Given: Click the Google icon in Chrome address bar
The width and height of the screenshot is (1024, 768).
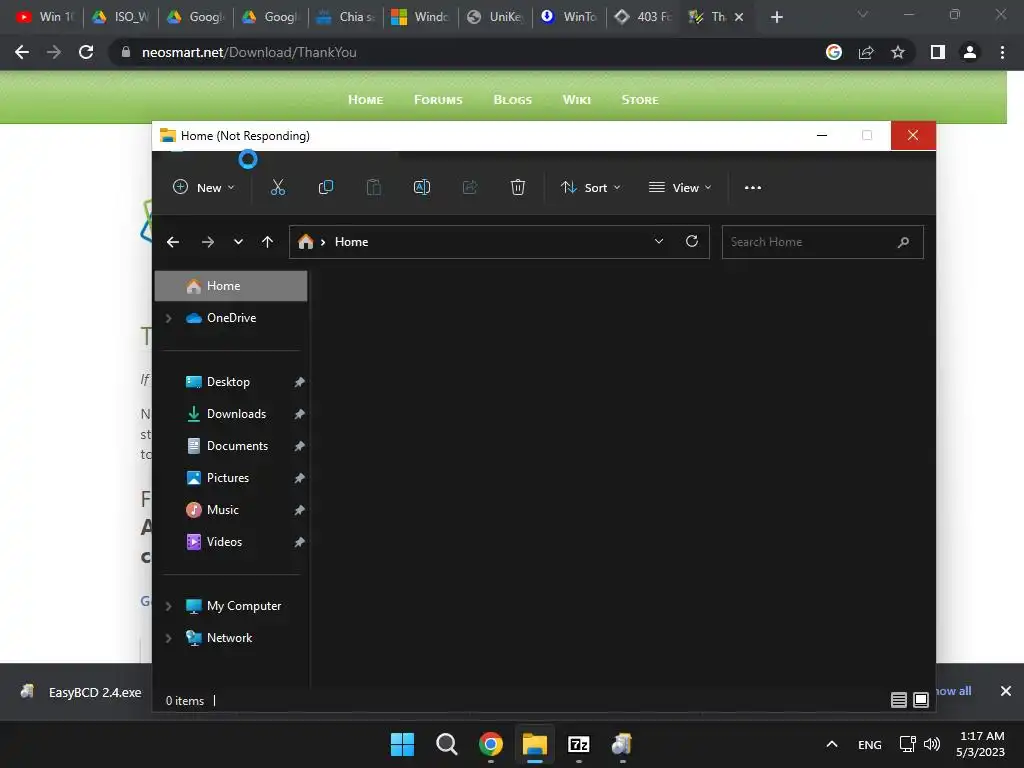Looking at the screenshot, I should [x=834, y=52].
